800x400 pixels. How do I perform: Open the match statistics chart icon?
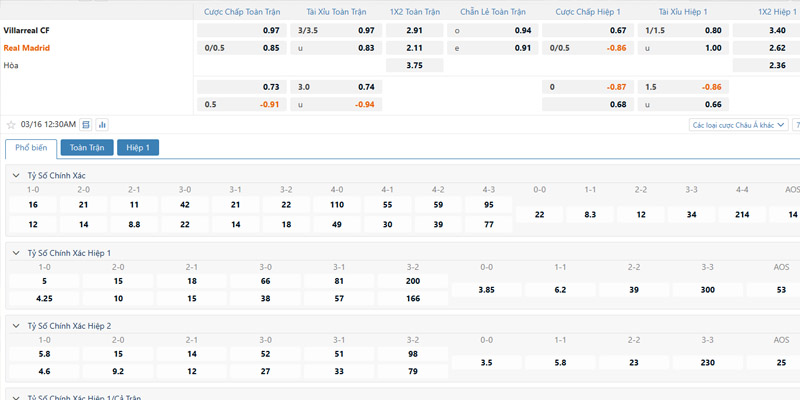point(102,124)
